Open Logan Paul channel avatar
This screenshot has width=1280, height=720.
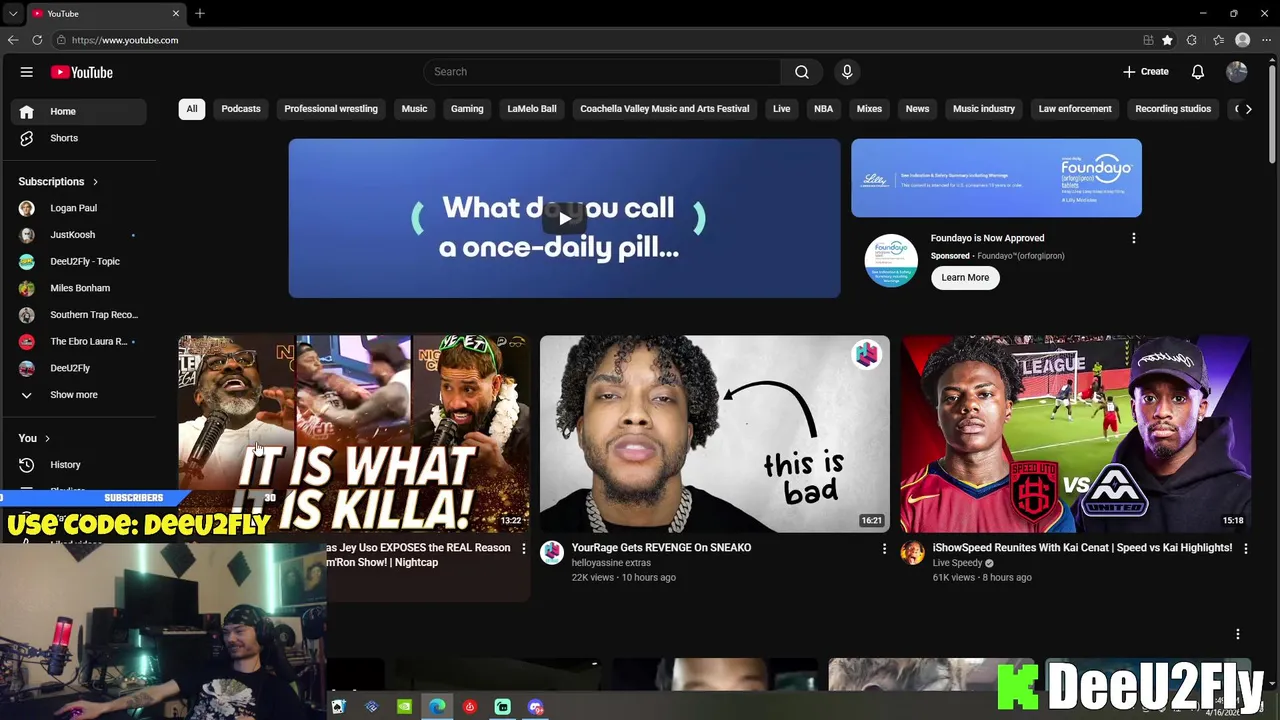[x=27, y=208]
